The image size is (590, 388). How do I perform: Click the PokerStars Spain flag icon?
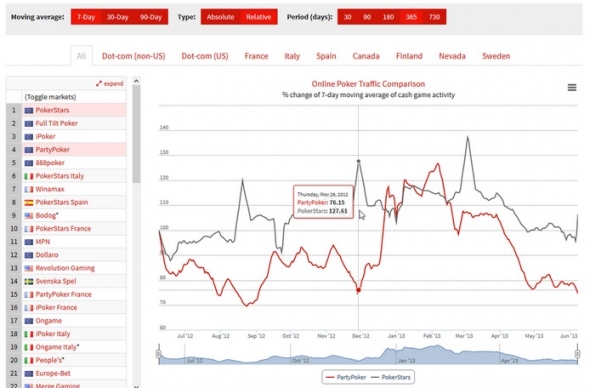pos(29,202)
